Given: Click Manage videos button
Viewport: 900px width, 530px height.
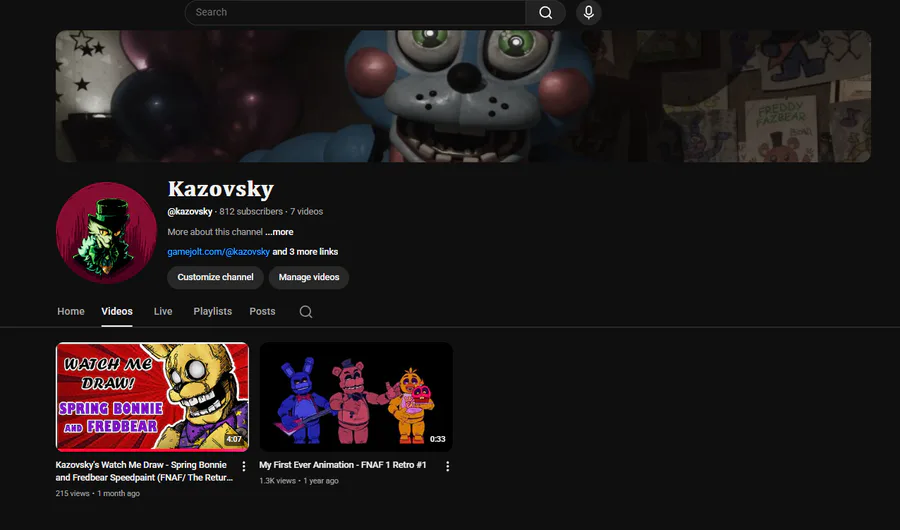Looking at the screenshot, I should pos(309,277).
